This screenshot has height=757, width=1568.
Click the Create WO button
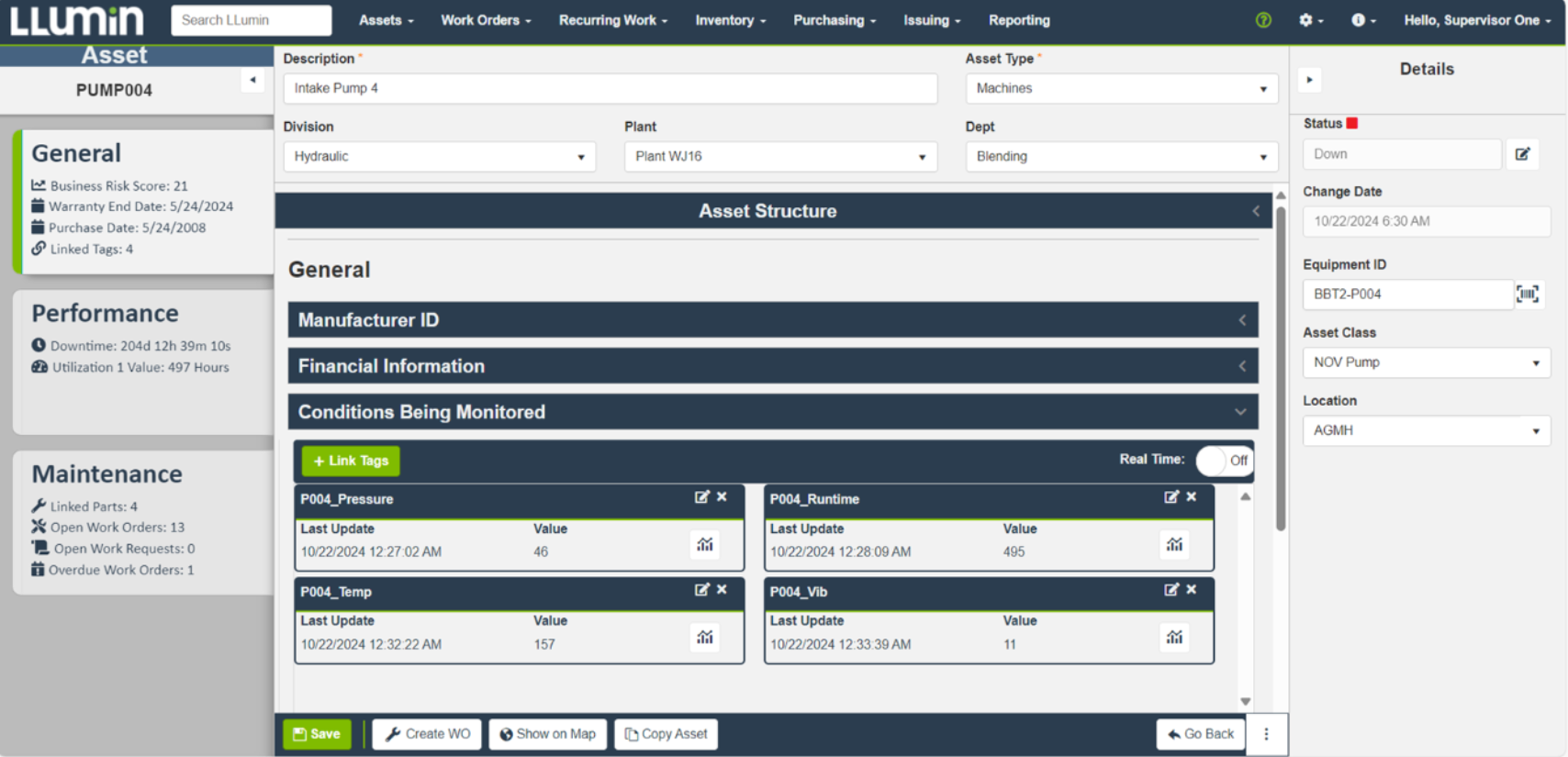point(427,734)
